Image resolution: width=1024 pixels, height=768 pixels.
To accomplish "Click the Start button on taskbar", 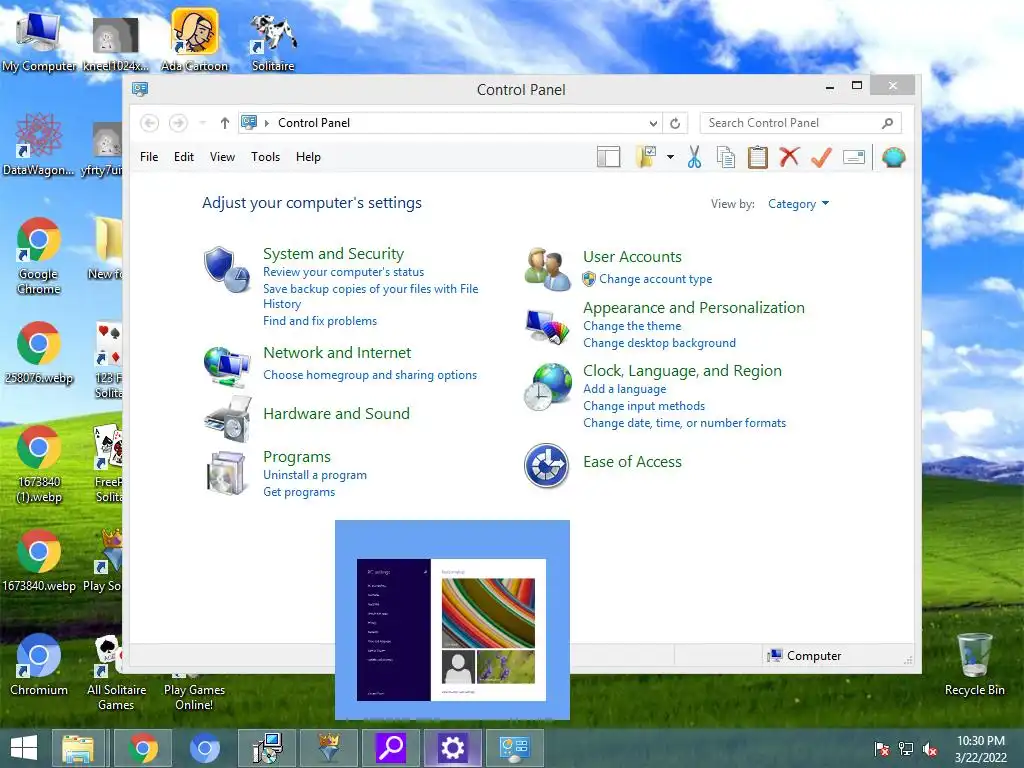I will pyautogui.click(x=24, y=748).
